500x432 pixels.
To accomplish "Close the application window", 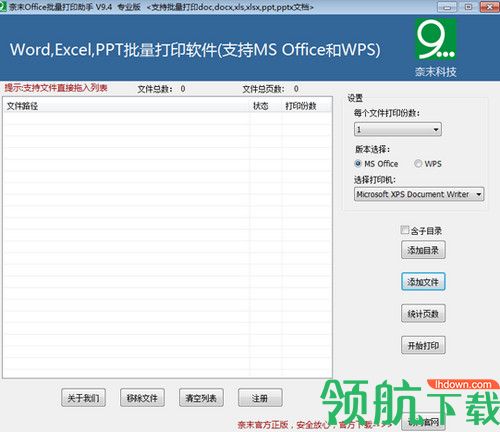I will click(x=490, y=7).
